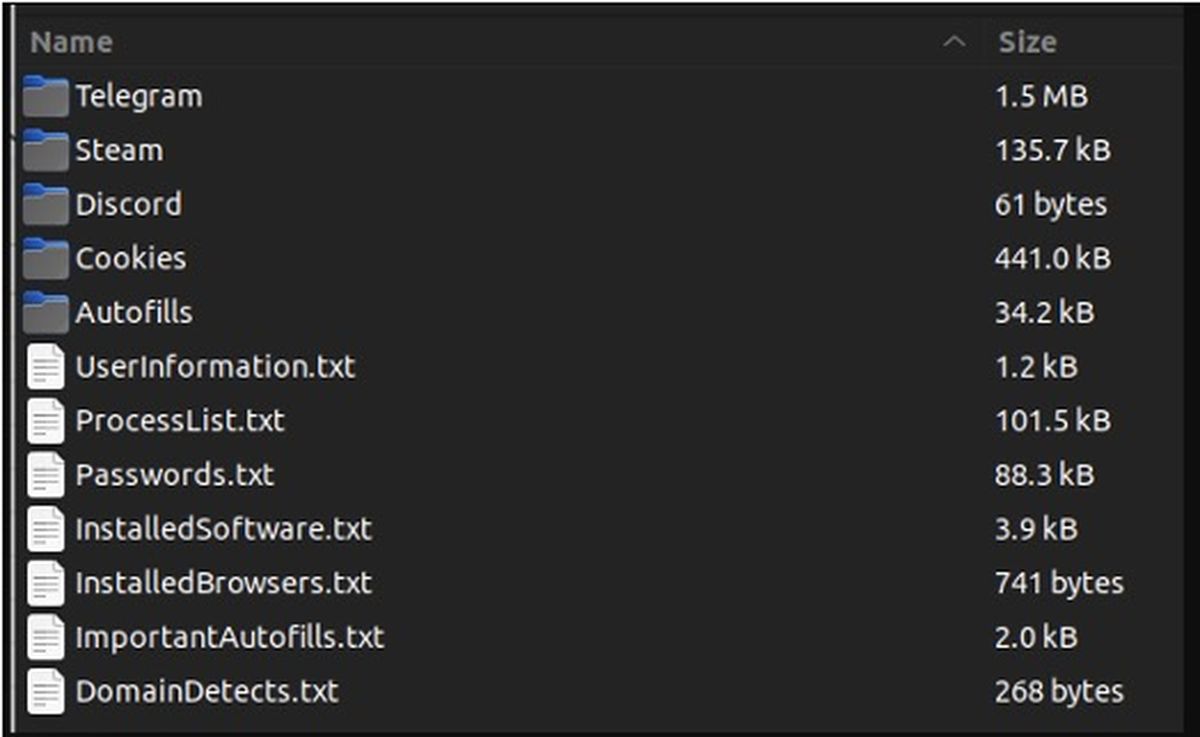
Task: Open the Cookies folder icon
Action: (x=45, y=258)
